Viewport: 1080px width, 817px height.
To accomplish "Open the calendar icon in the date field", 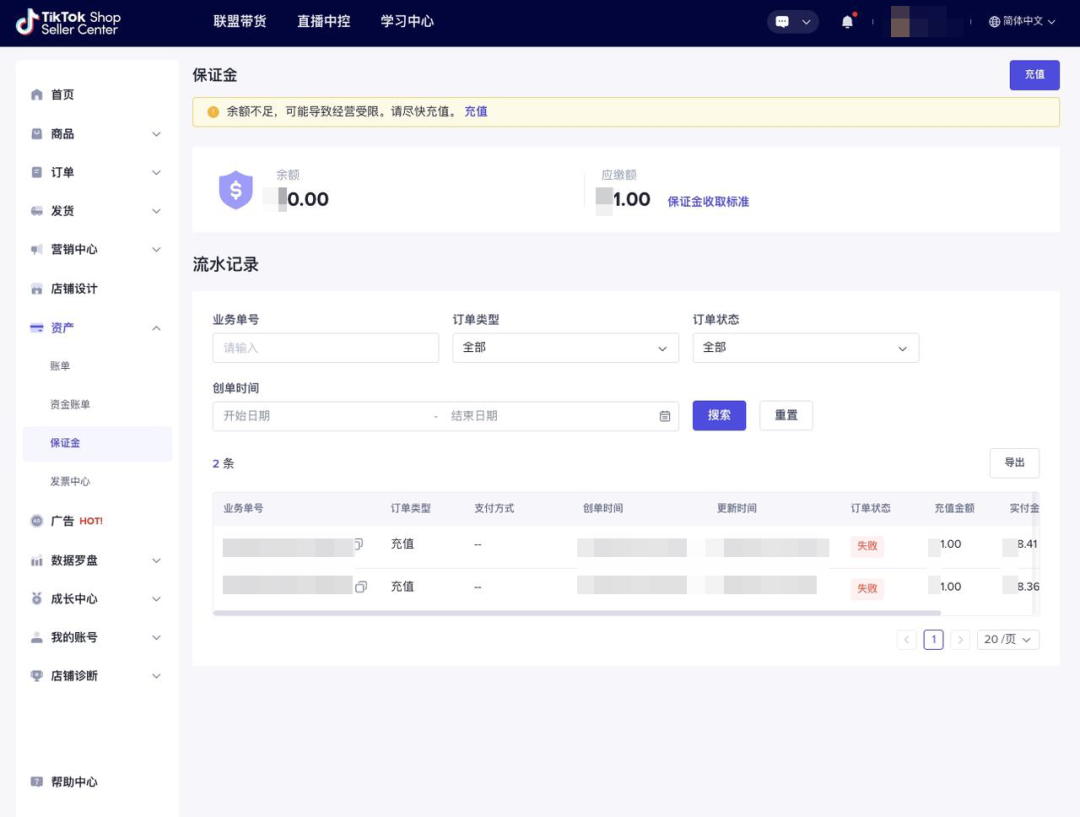I will (x=663, y=415).
